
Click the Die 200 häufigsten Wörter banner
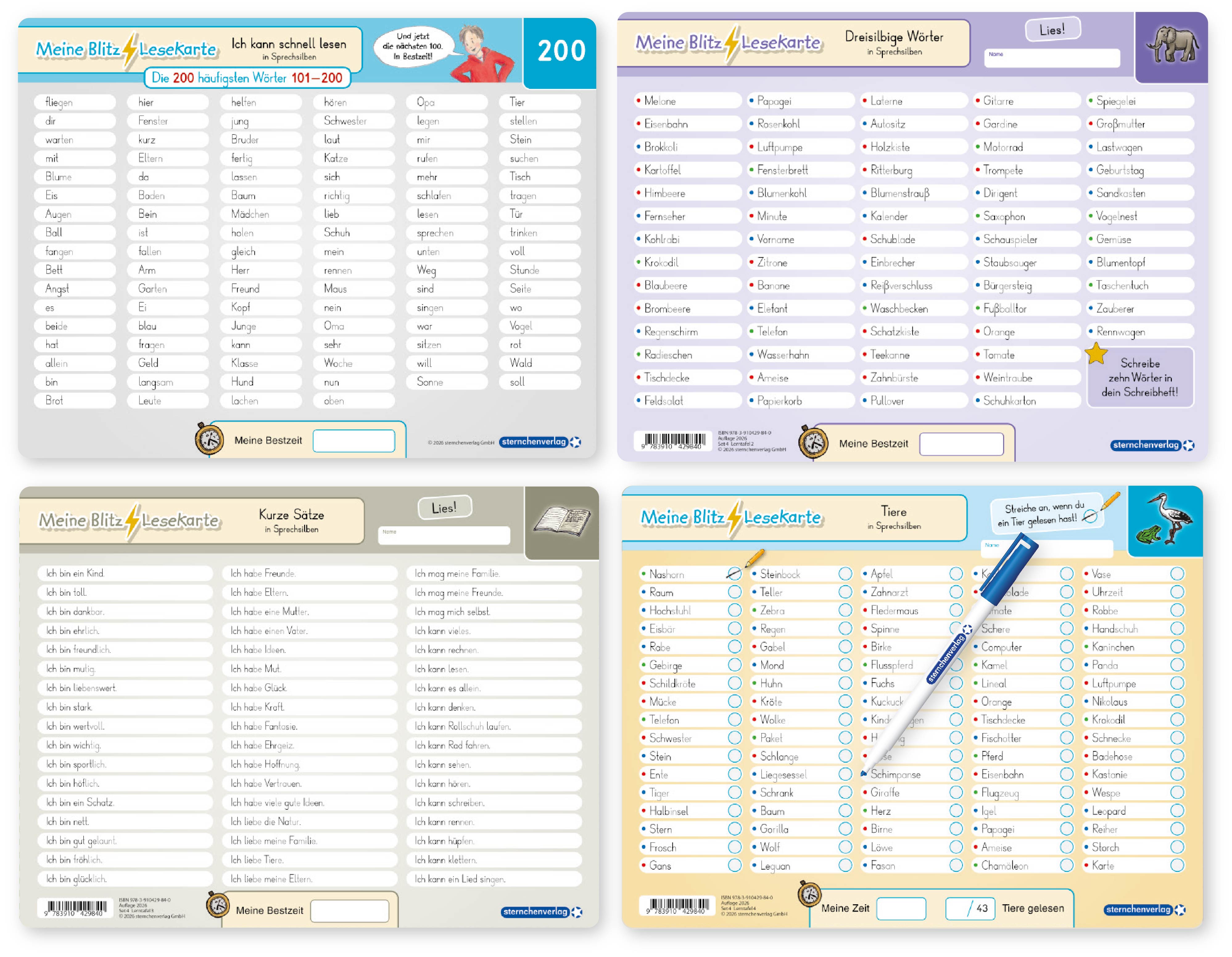[247, 78]
